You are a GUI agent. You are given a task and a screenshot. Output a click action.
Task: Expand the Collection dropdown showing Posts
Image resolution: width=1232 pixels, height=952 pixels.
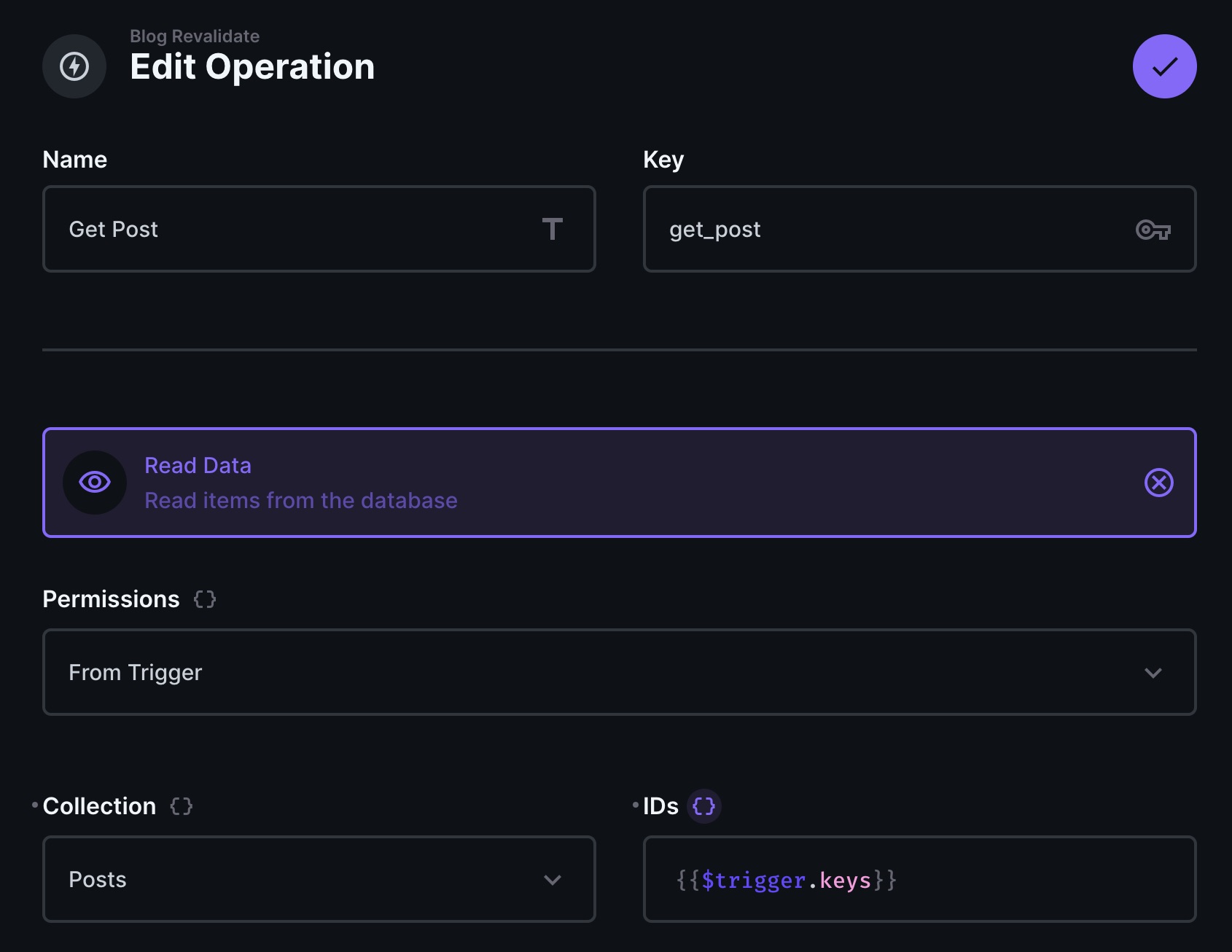tap(319, 879)
